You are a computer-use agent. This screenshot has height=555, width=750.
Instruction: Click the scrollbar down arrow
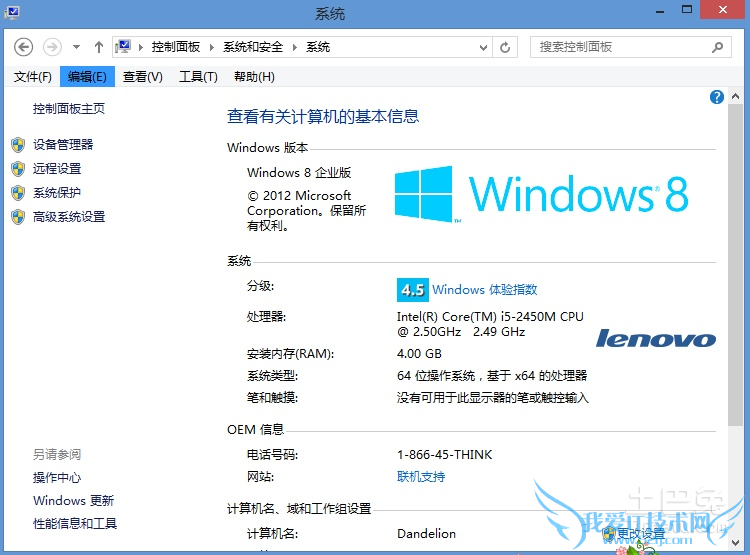[736, 543]
